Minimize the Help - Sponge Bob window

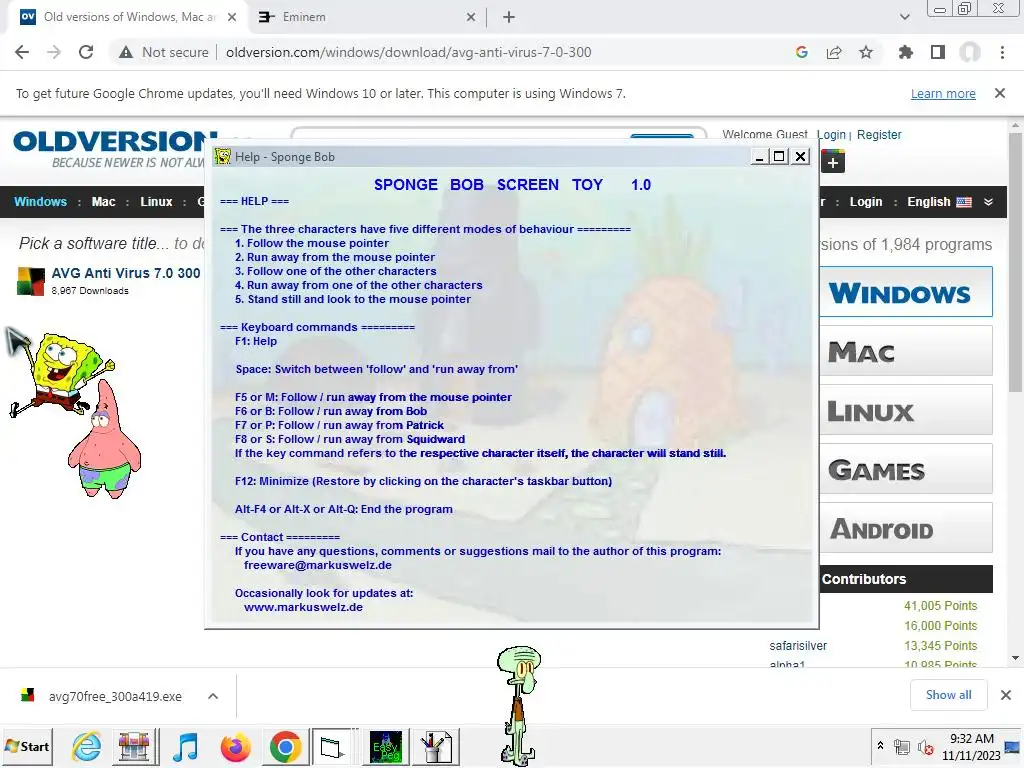[x=759, y=157]
